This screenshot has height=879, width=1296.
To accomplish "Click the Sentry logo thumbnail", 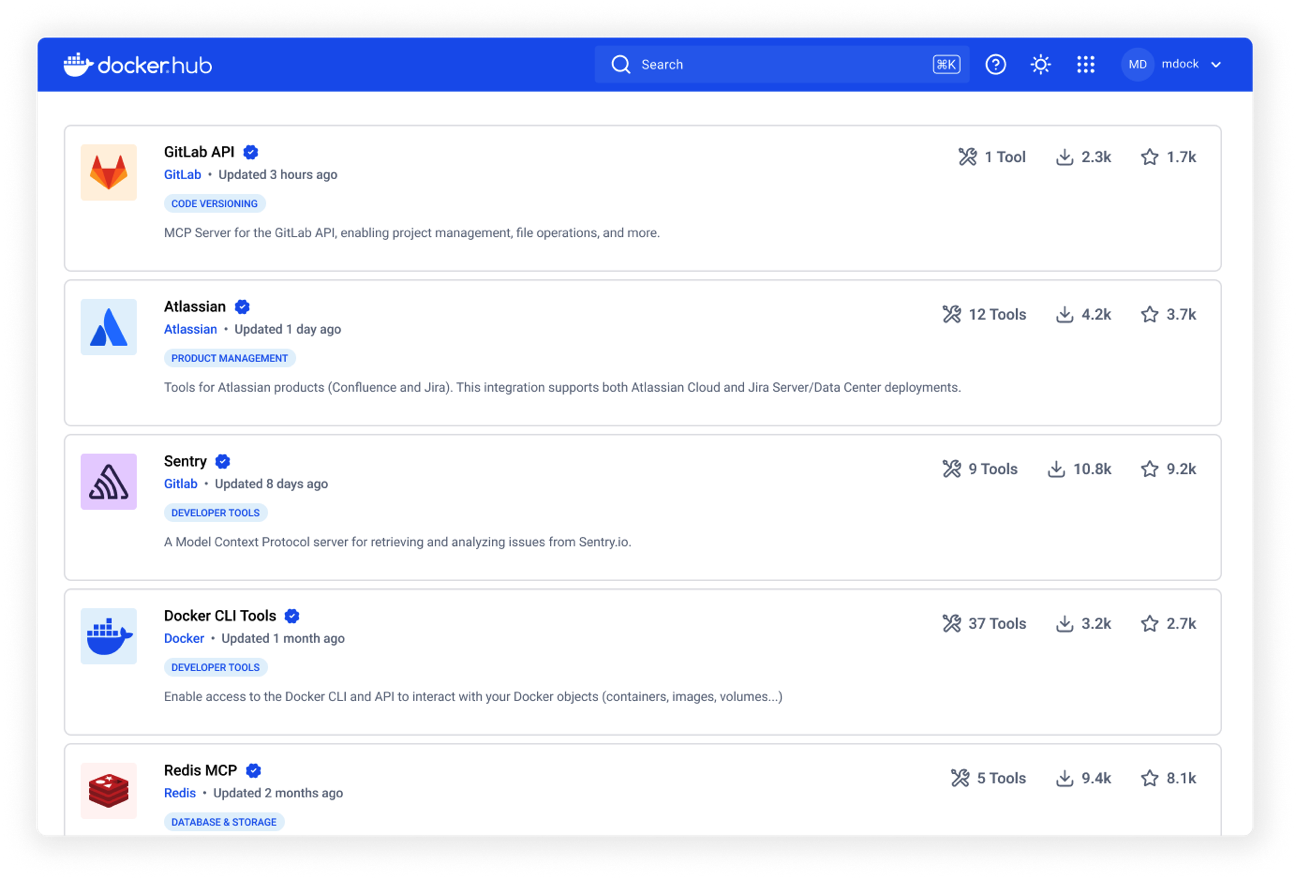I will pos(109,482).
